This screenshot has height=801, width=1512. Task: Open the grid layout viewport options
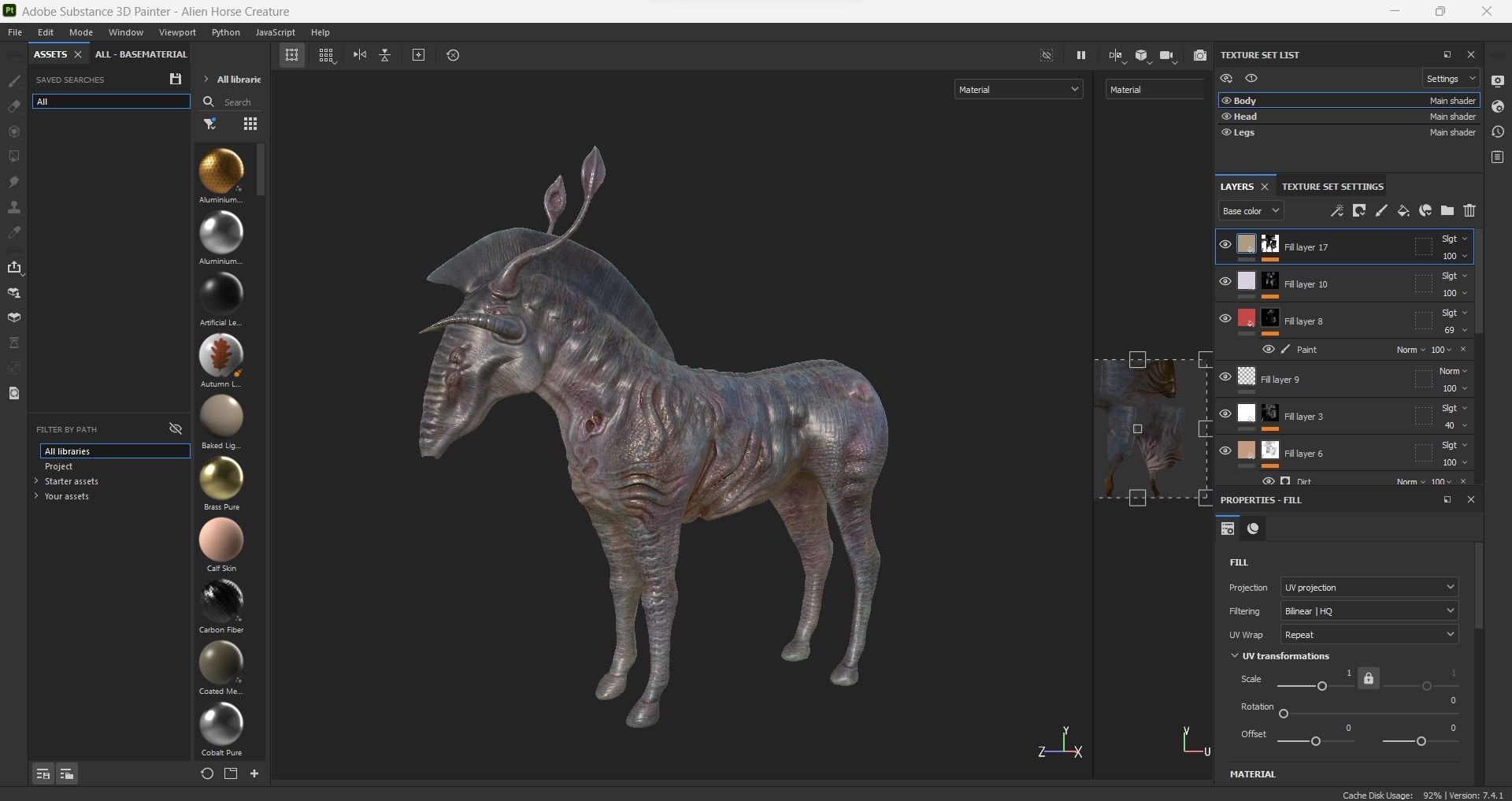(x=326, y=55)
